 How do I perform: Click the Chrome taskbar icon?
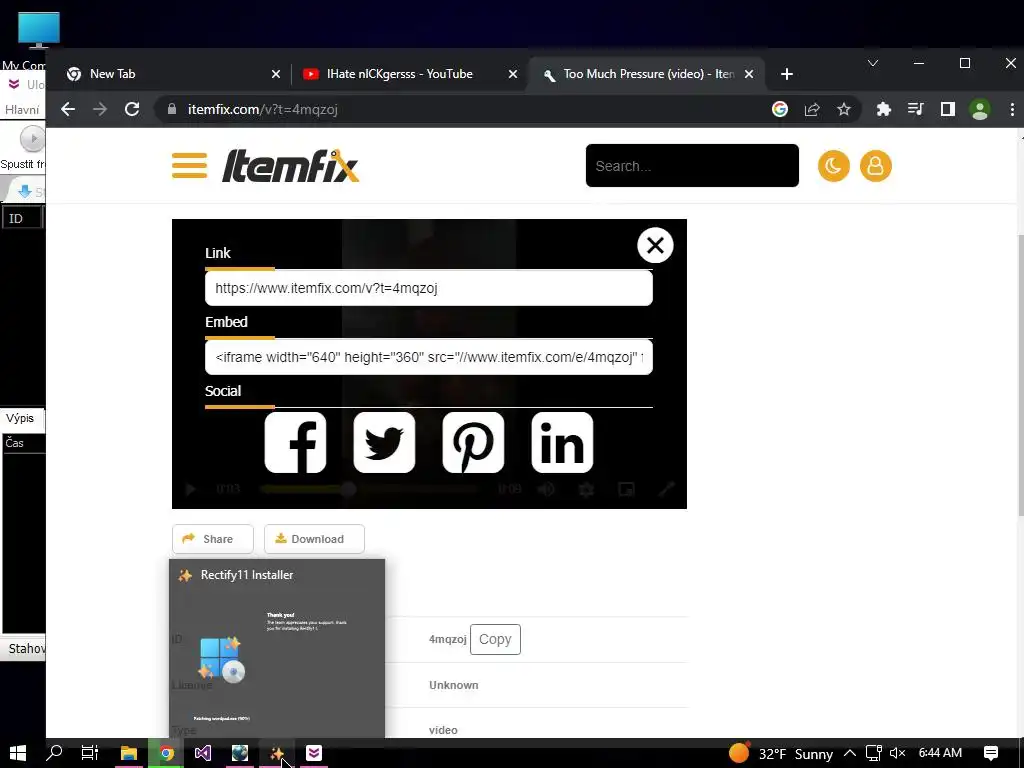tap(166, 753)
